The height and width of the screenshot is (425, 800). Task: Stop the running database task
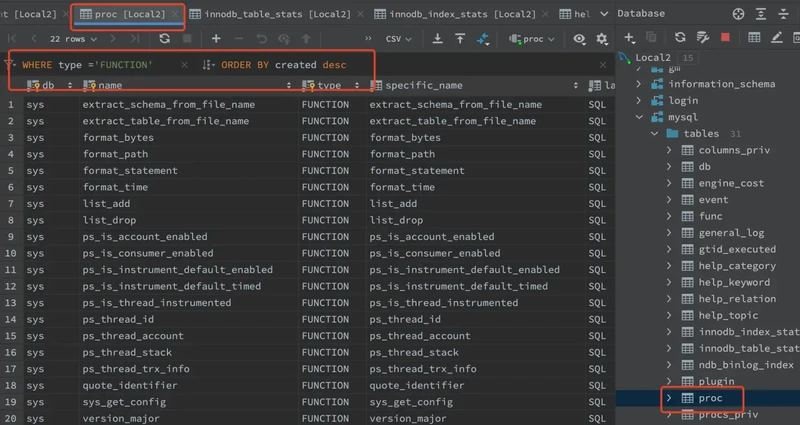[x=725, y=37]
